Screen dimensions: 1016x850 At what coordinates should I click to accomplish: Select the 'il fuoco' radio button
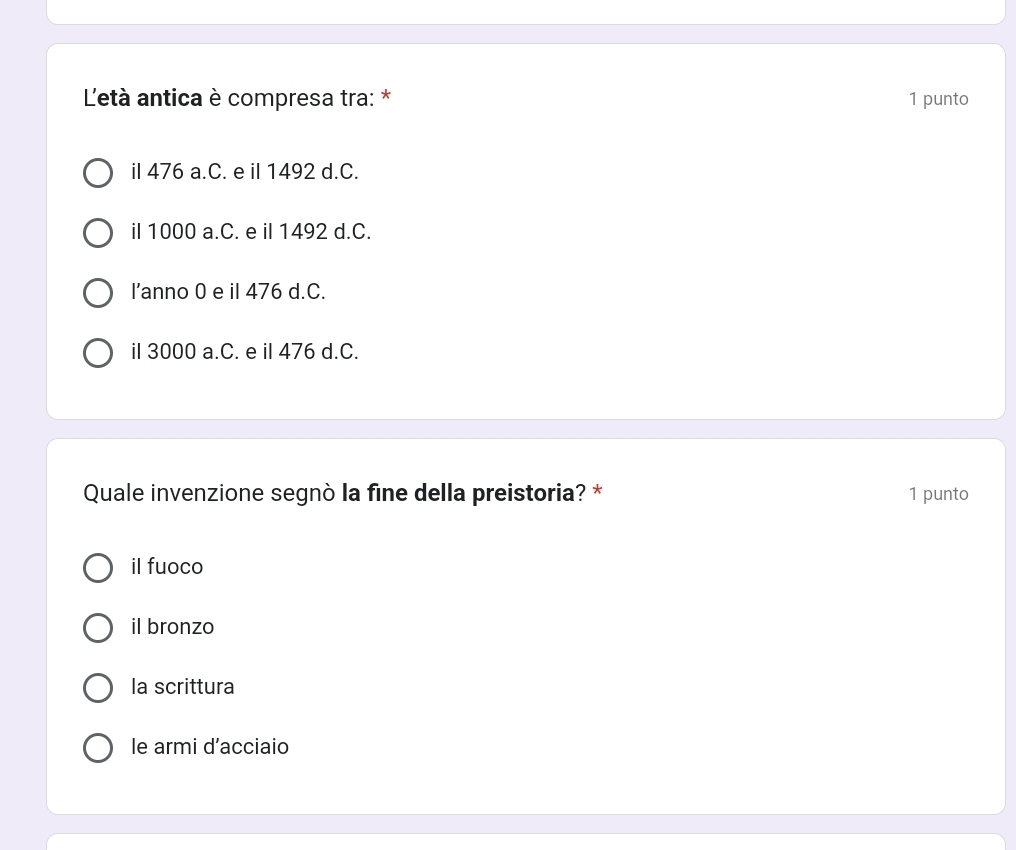pos(98,568)
